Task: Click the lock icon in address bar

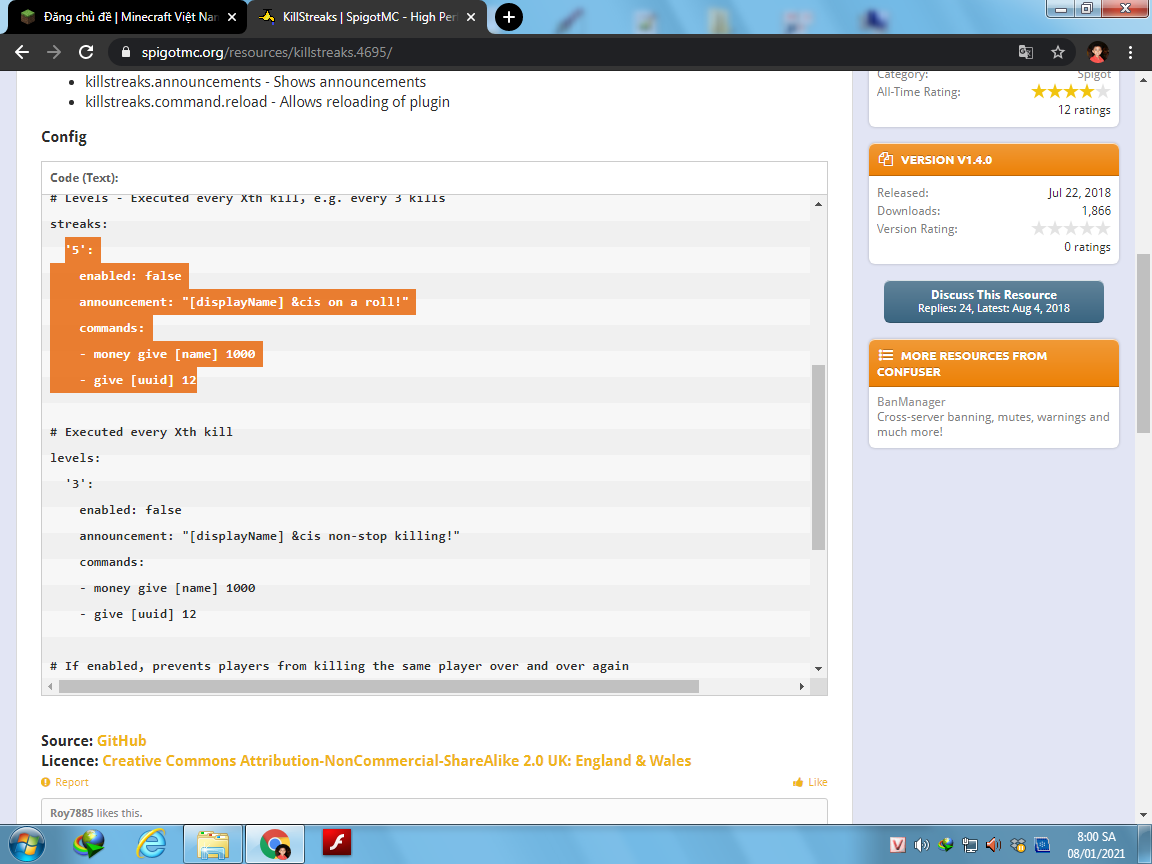Action: pos(126,52)
